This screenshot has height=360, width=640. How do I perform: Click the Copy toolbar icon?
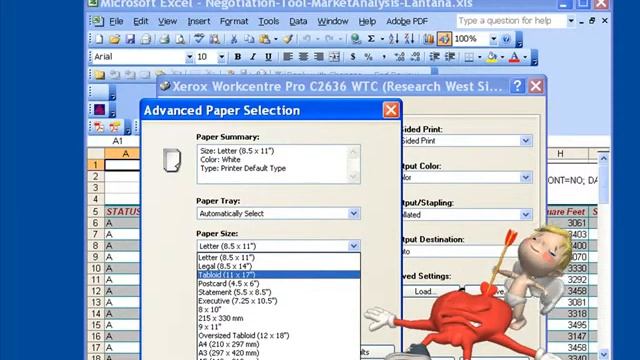[x=249, y=39]
